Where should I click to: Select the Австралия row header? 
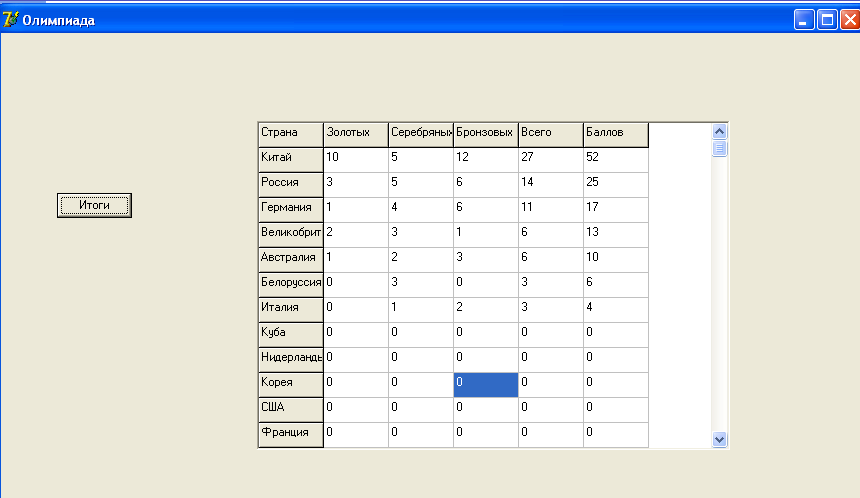[291, 260]
